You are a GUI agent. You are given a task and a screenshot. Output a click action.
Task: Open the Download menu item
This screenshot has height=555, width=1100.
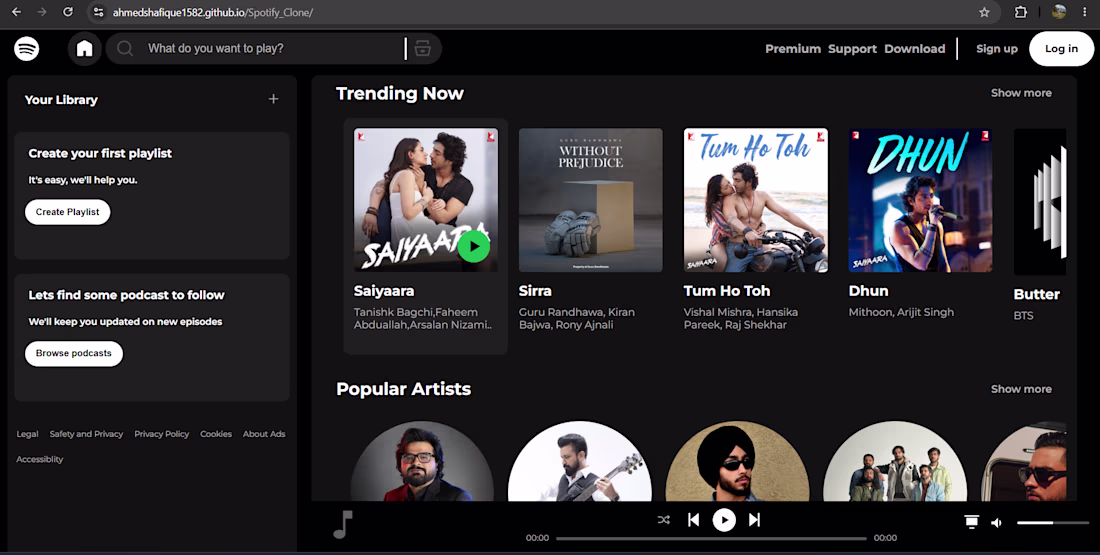pyautogui.click(x=915, y=48)
